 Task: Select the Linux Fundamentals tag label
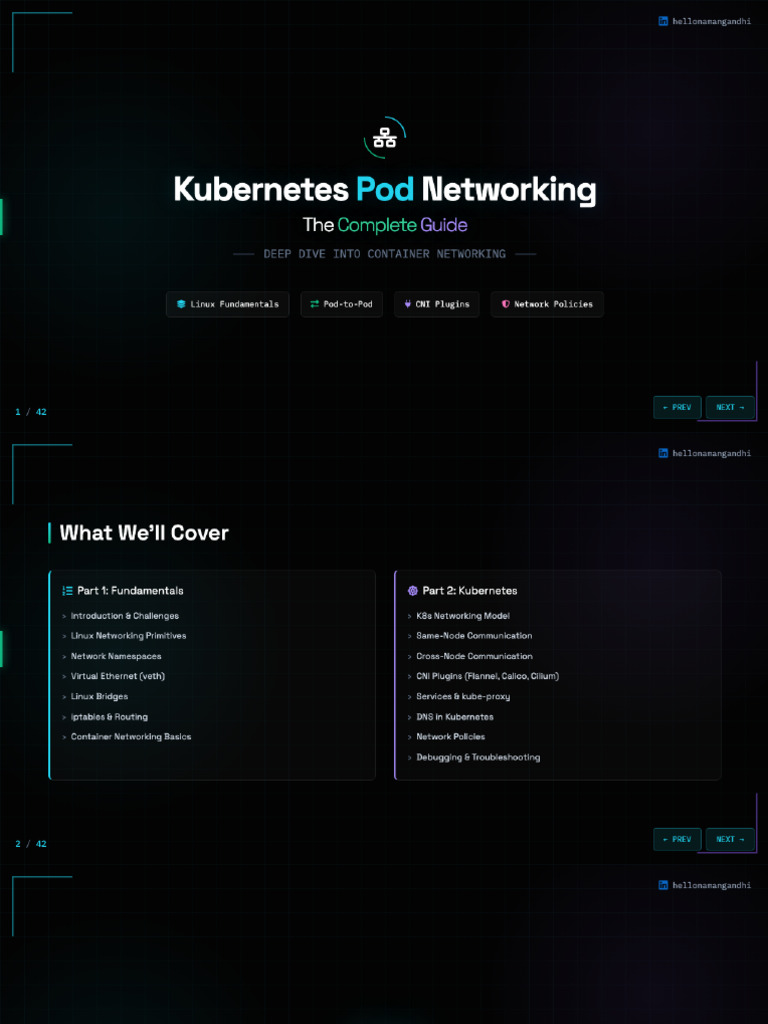(x=234, y=304)
